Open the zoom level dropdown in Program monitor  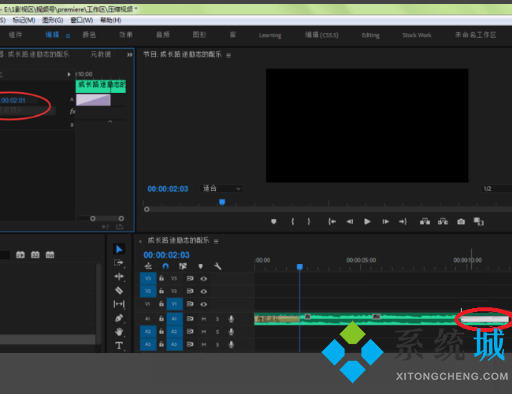(x=221, y=188)
